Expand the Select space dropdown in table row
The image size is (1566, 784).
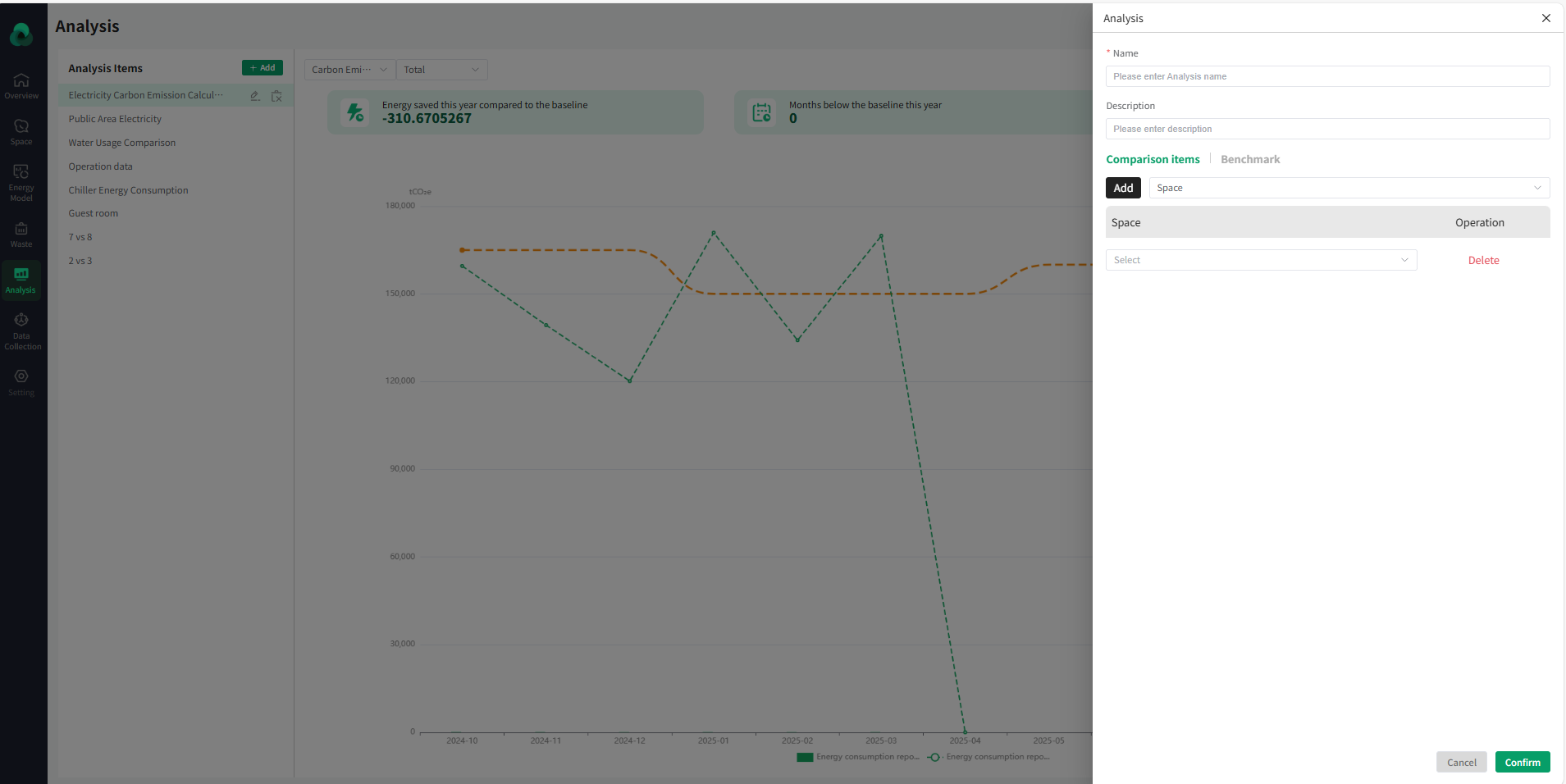coord(1261,260)
